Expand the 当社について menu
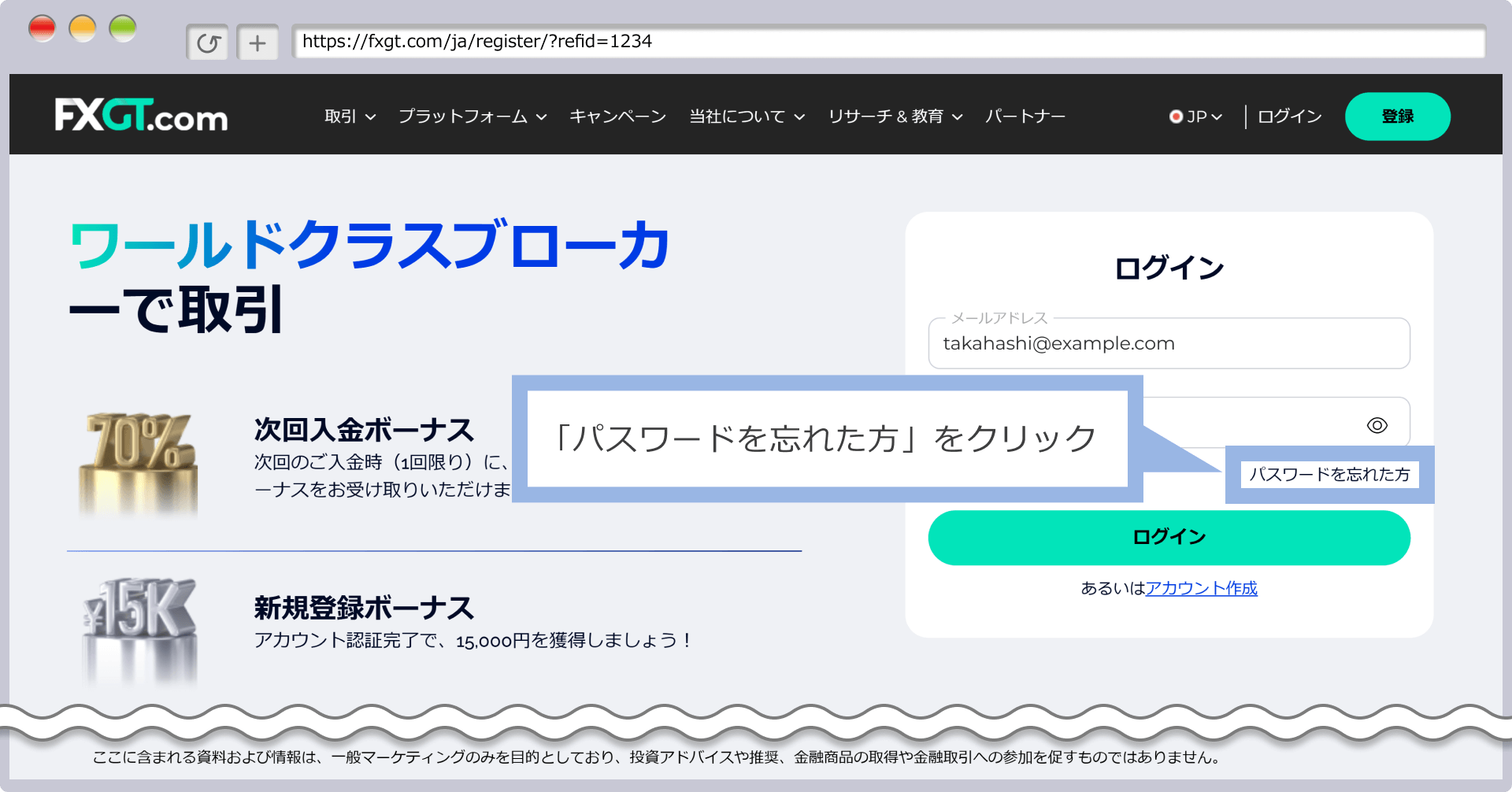Viewport: 1512px width, 792px height. coord(747,117)
